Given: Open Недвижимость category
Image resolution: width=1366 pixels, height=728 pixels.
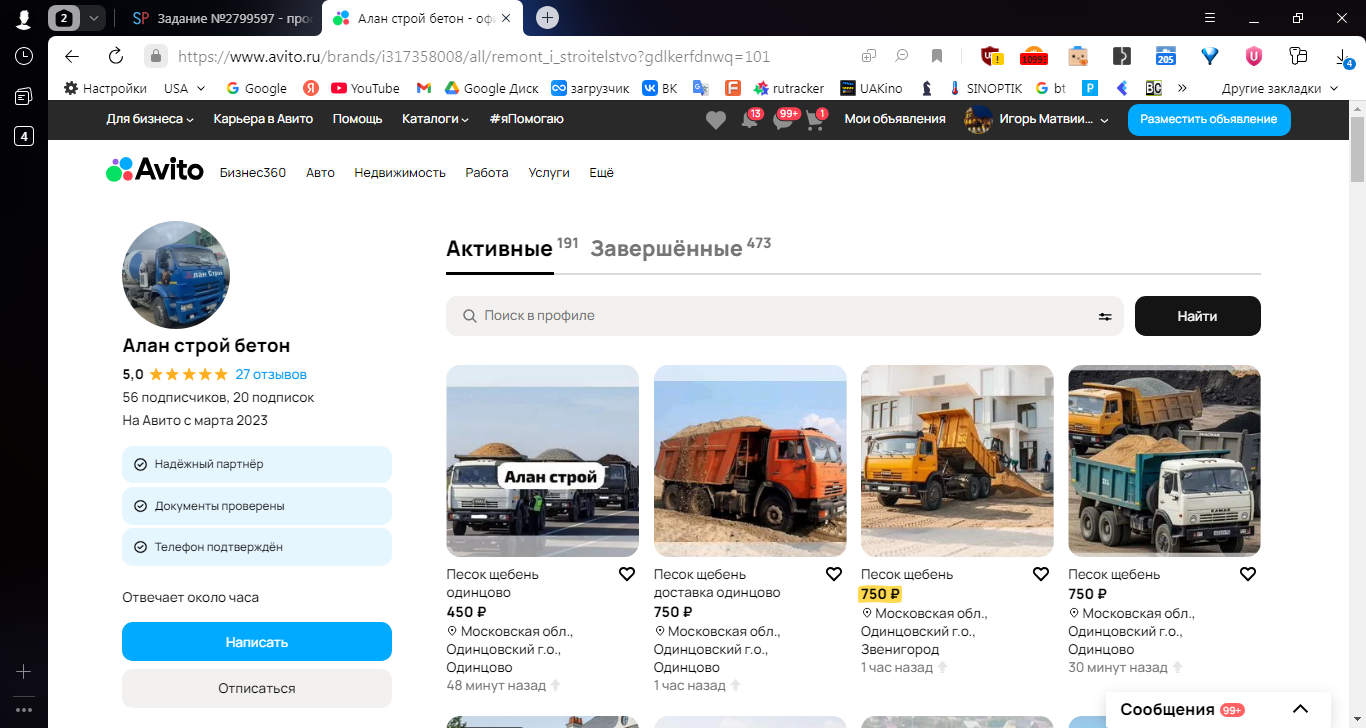Looking at the screenshot, I should click(x=400, y=173).
